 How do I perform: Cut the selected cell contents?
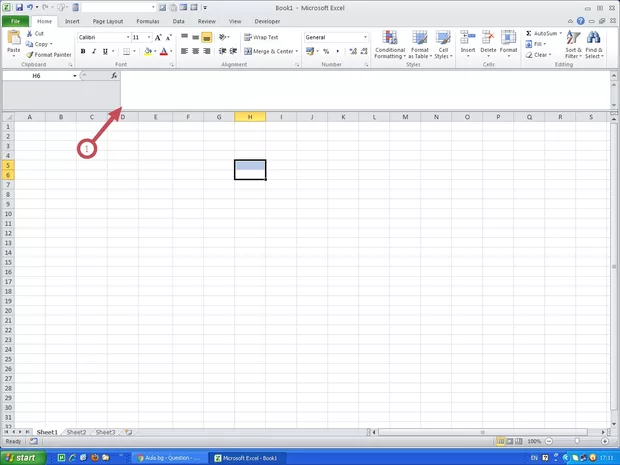tap(35, 34)
